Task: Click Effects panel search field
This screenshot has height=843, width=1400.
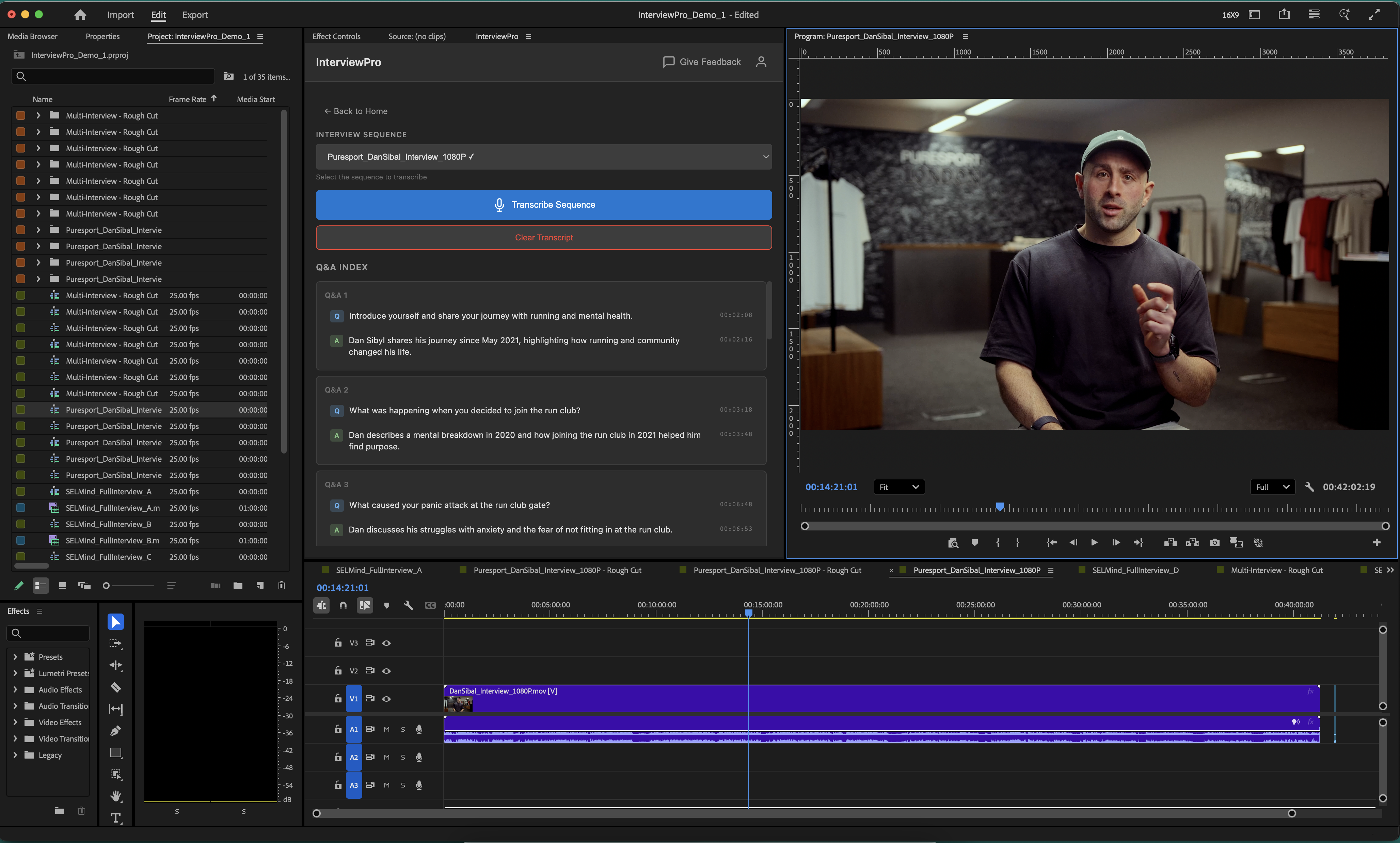Action: pyautogui.click(x=48, y=633)
